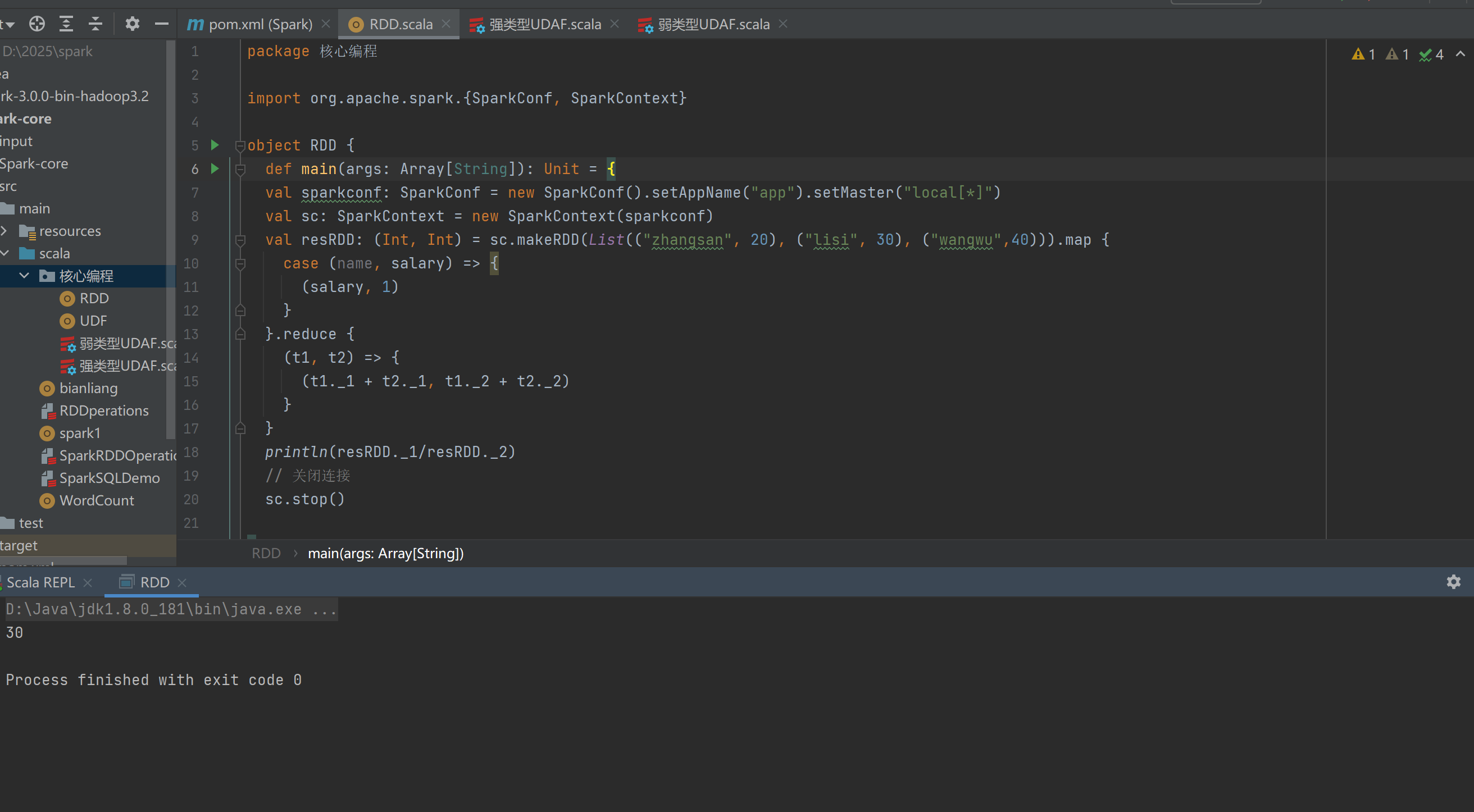Image resolution: width=1474 pixels, height=812 pixels.
Task: Open WordCount file in project tree
Action: coord(96,500)
